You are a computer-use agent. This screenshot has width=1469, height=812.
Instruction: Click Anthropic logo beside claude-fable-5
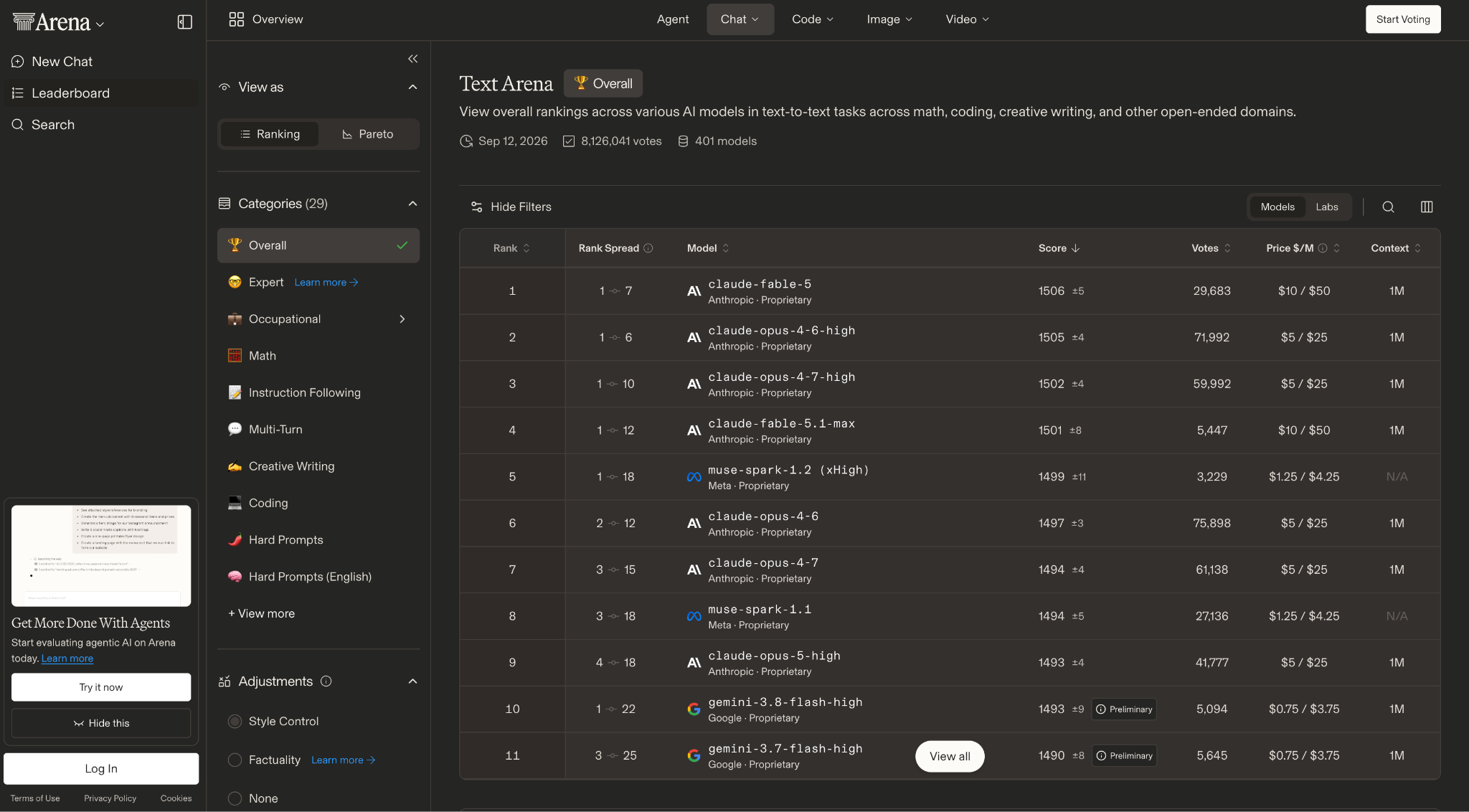pyautogui.click(x=694, y=291)
